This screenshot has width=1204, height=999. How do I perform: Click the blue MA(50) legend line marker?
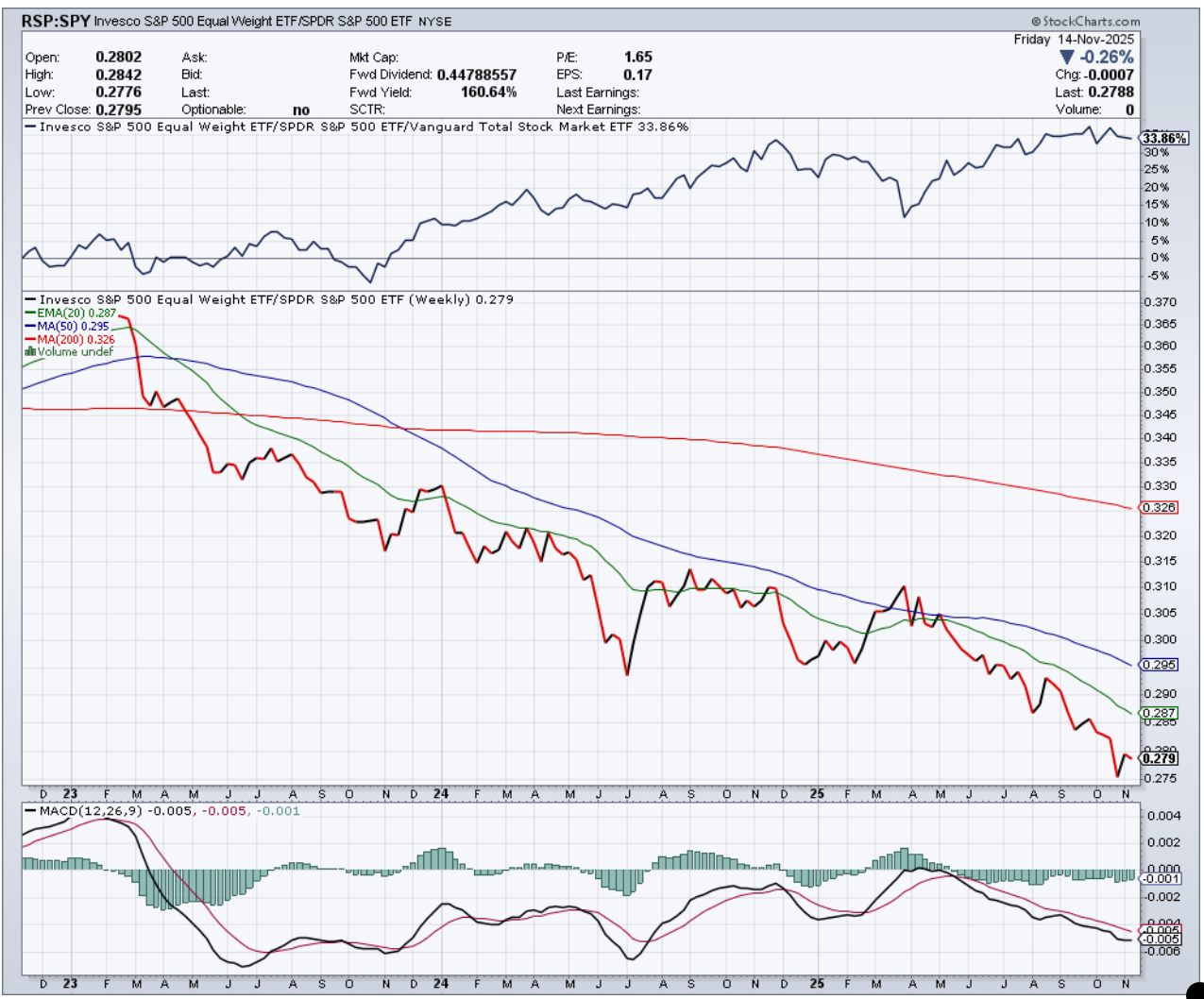[x=30, y=326]
